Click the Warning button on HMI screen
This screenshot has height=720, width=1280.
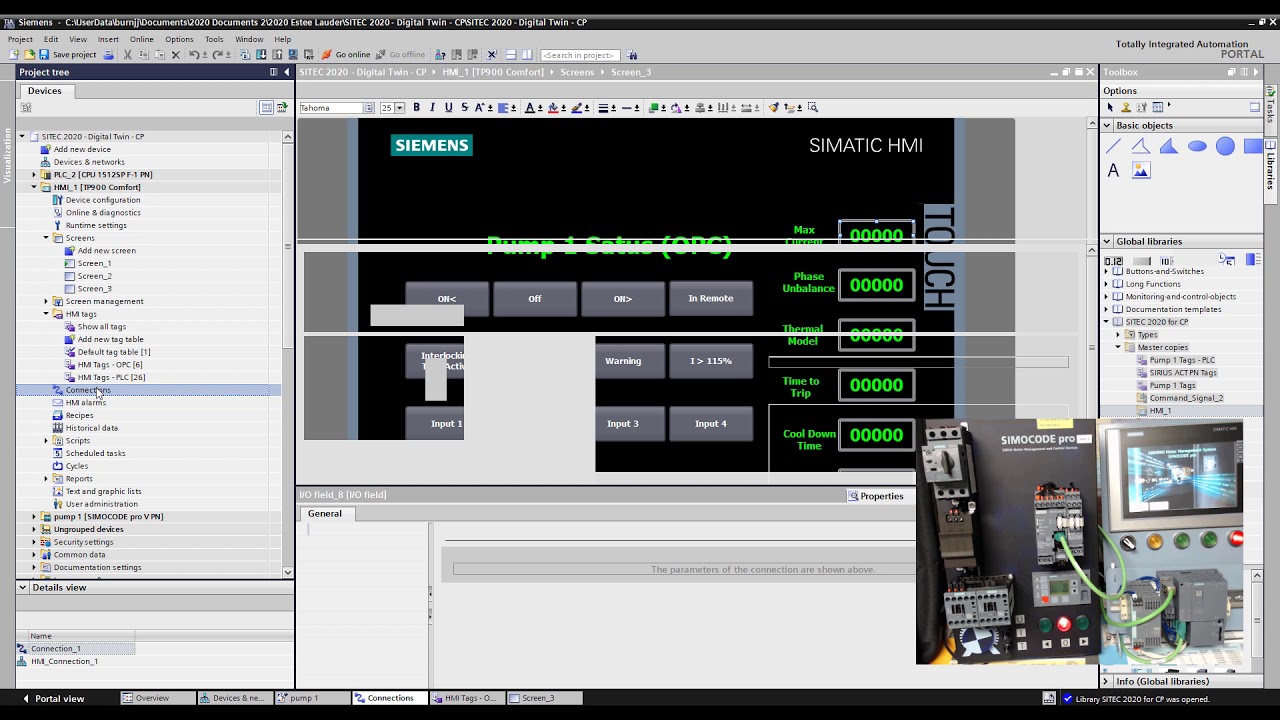click(623, 361)
